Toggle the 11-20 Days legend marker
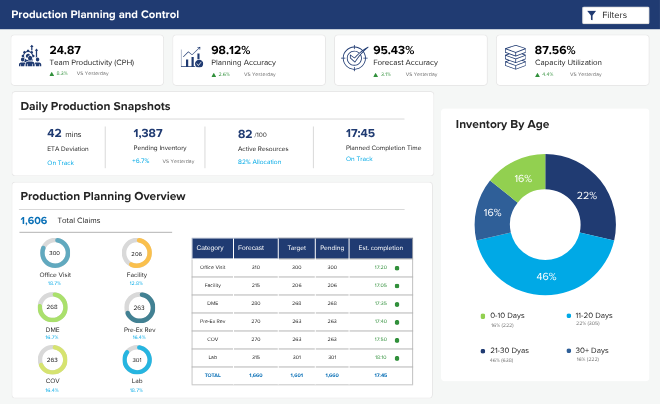660x404 pixels. 569,316
